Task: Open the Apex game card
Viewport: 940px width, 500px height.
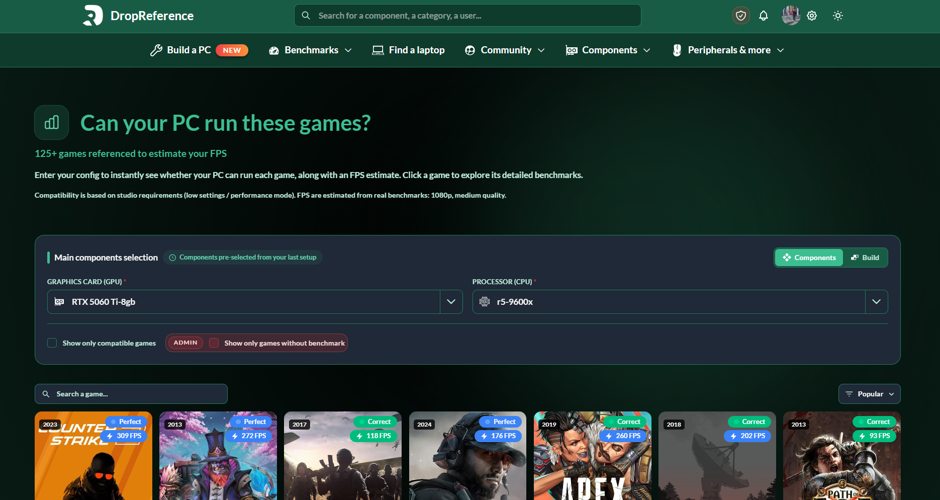Action: tap(592, 456)
